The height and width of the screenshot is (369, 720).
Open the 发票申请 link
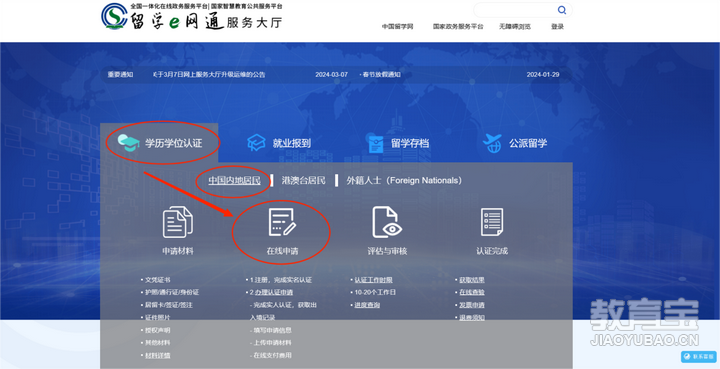pos(472,305)
